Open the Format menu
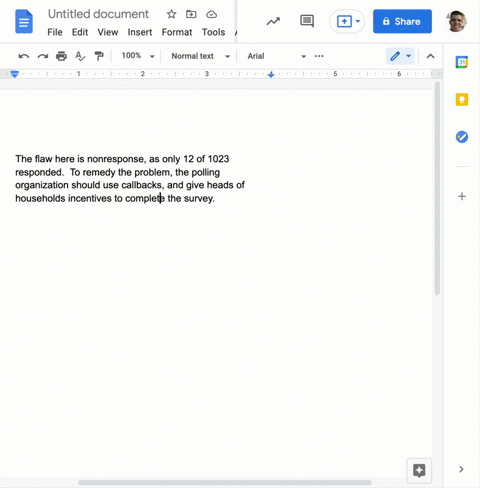 pyautogui.click(x=177, y=32)
